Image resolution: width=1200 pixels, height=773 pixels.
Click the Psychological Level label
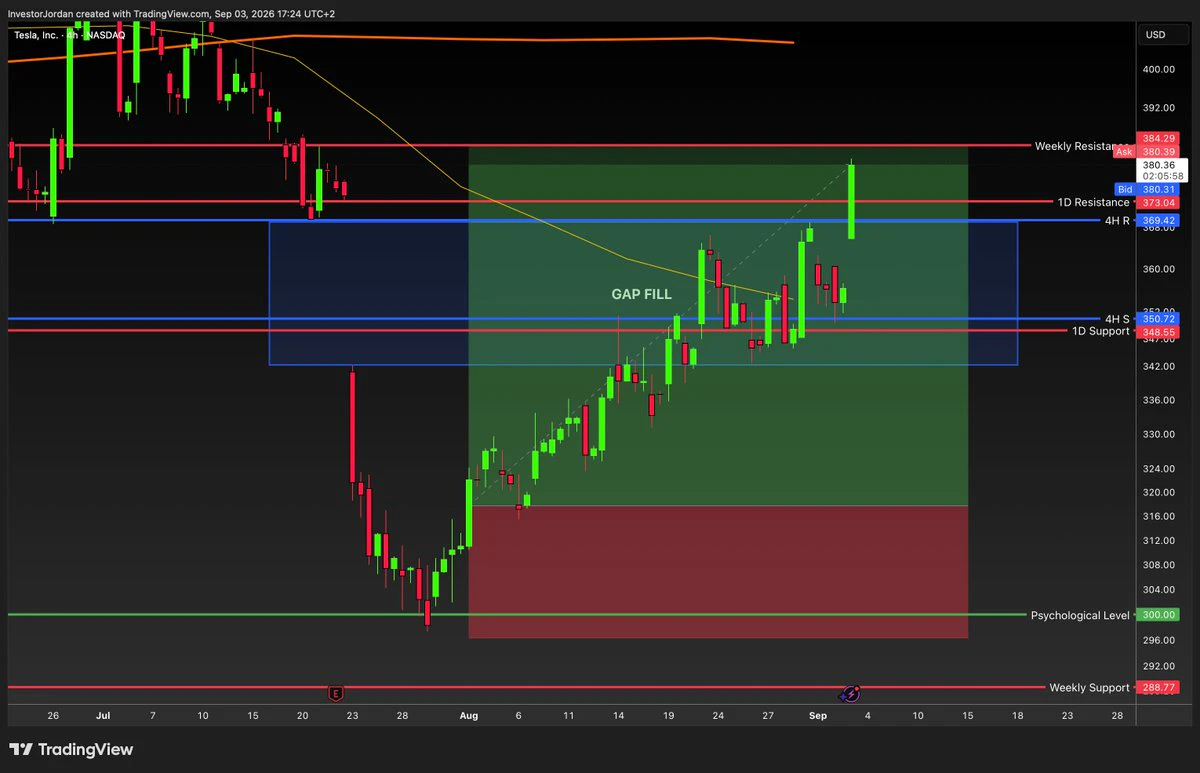pyautogui.click(x=1080, y=615)
